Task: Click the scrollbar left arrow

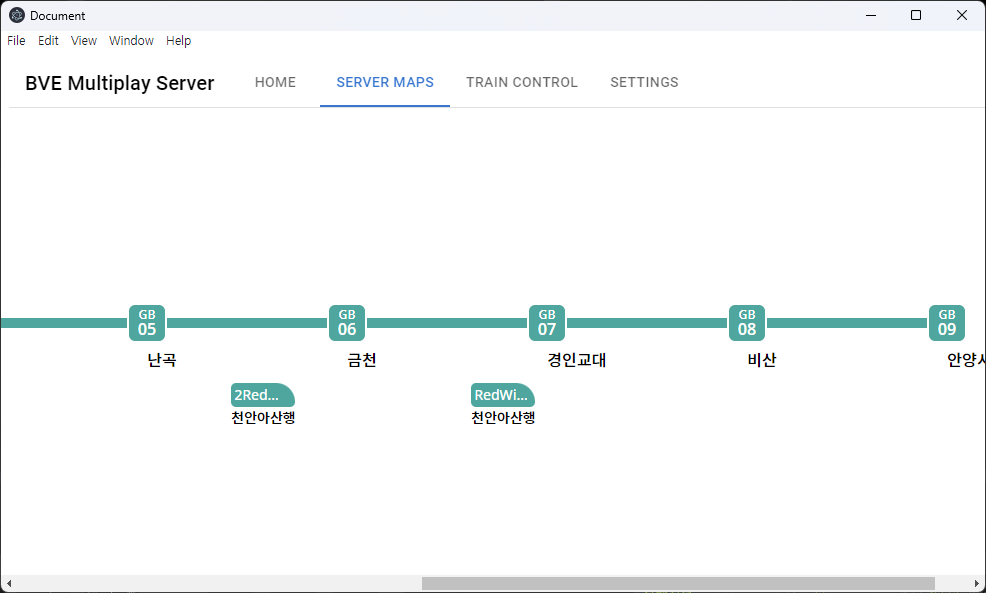Action: 8,584
